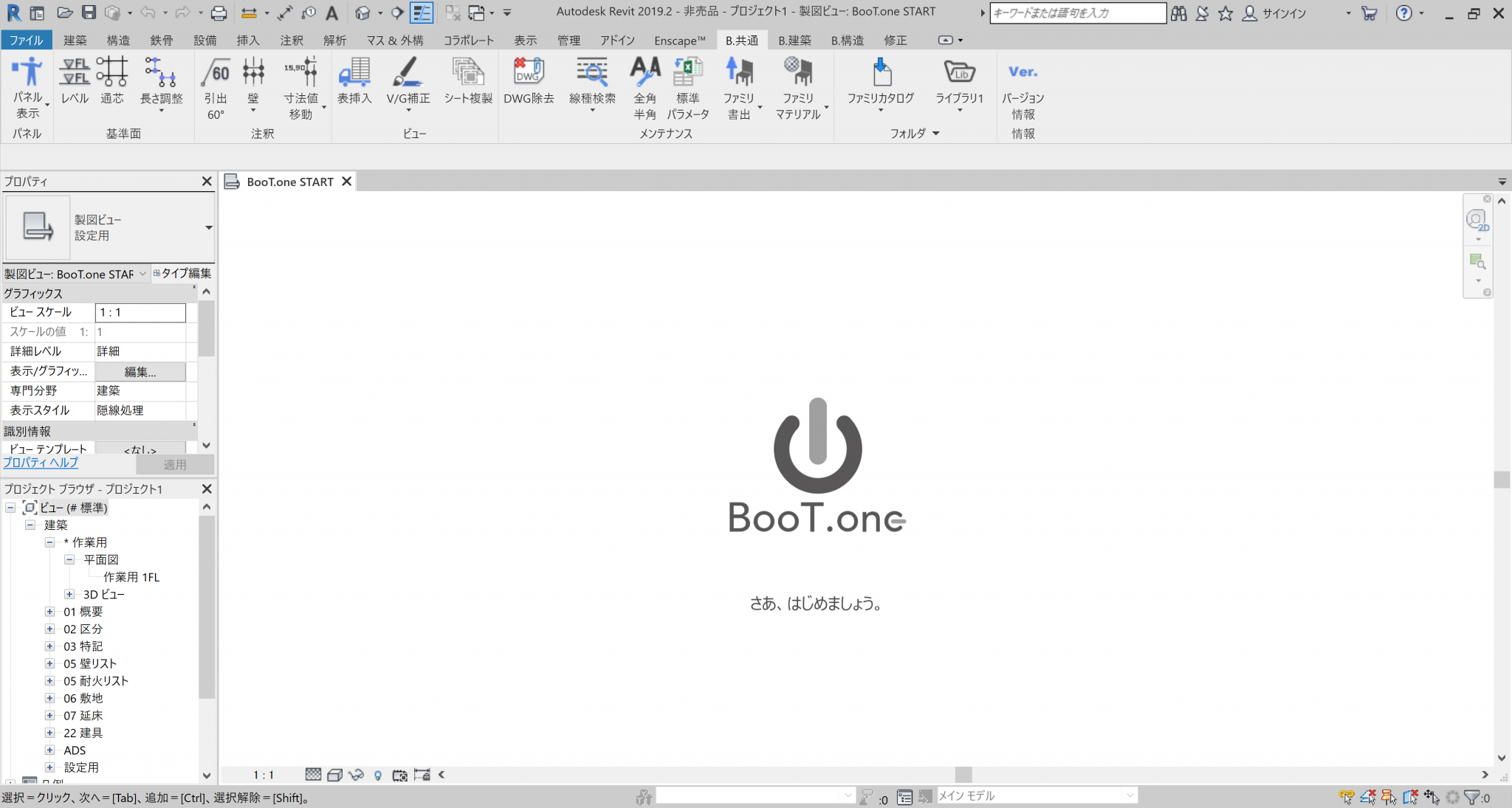Viewport: 1512px width, 808px height.
Task: Click the keyword search input field
Action: coord(1078,13)
